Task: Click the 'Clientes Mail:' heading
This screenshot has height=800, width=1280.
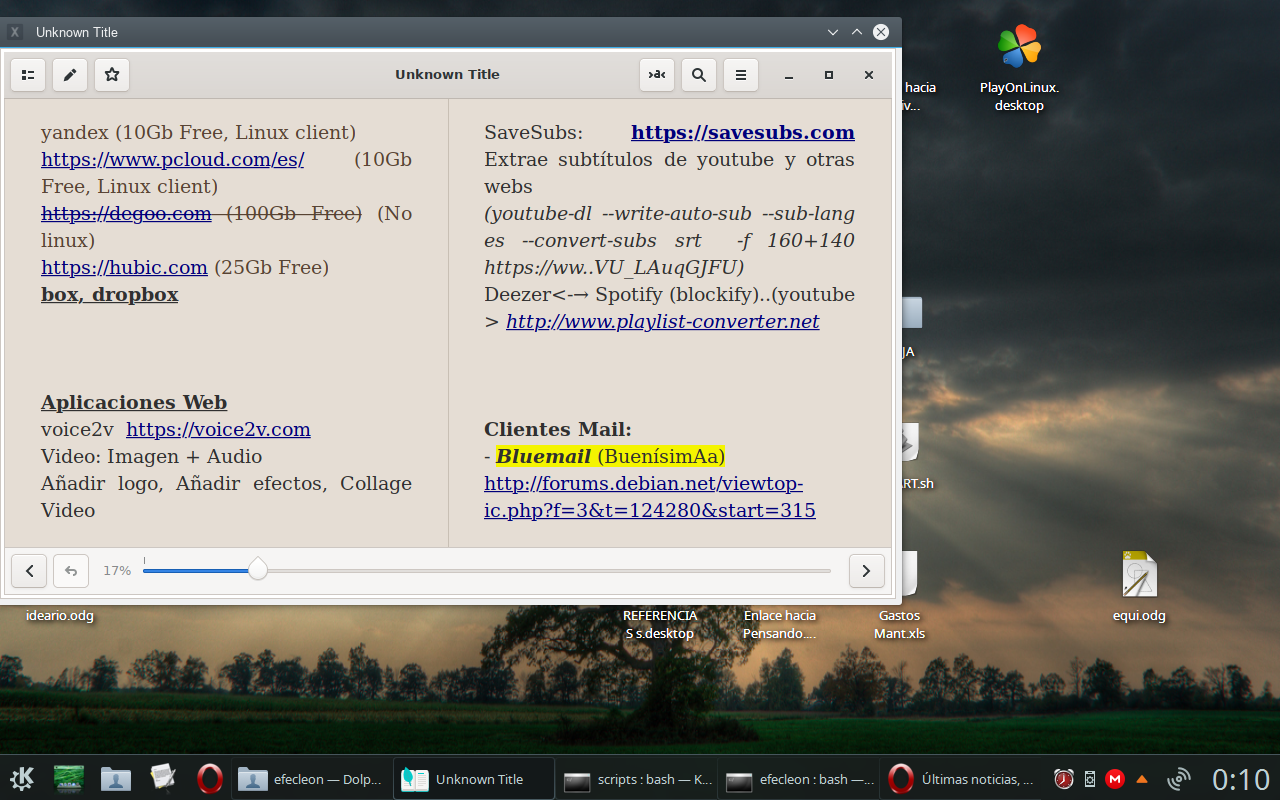Action: 558,429
